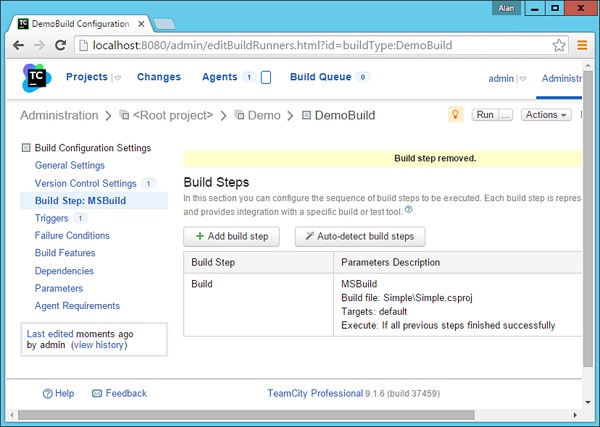Screen dimensions: 600x427
Task: Click Add build step button
Action: coord(231,236)
